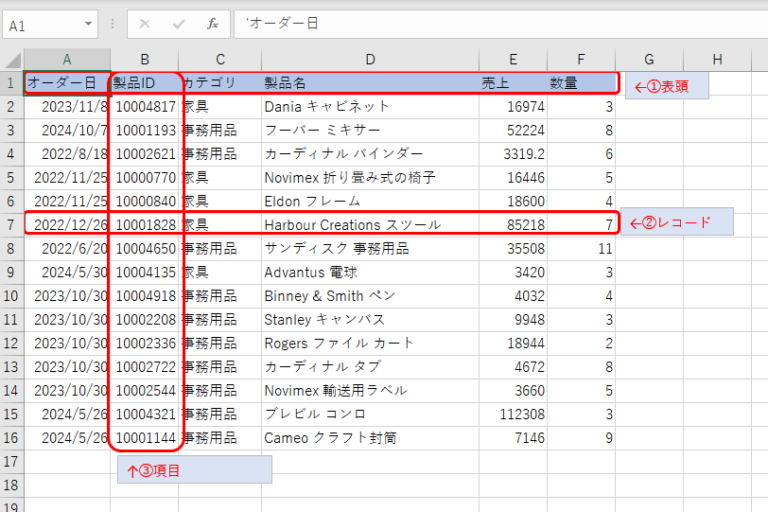The width and height of the screenshot is (768, 512).
Task: Select column B header
Action: point(145,59)
